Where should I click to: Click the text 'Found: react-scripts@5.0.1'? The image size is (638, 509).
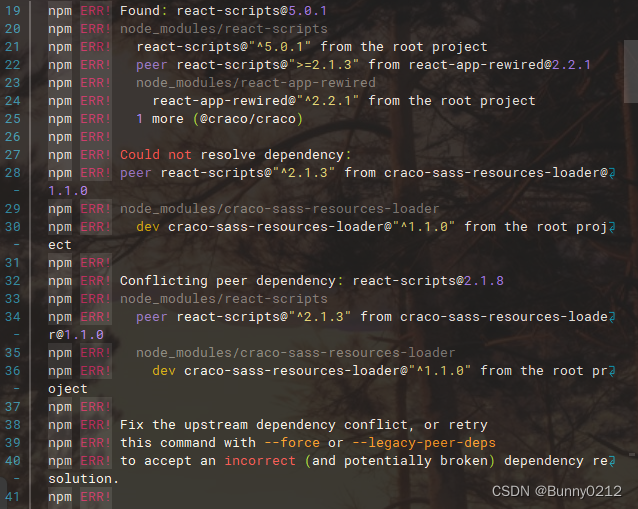click(223, 11)
